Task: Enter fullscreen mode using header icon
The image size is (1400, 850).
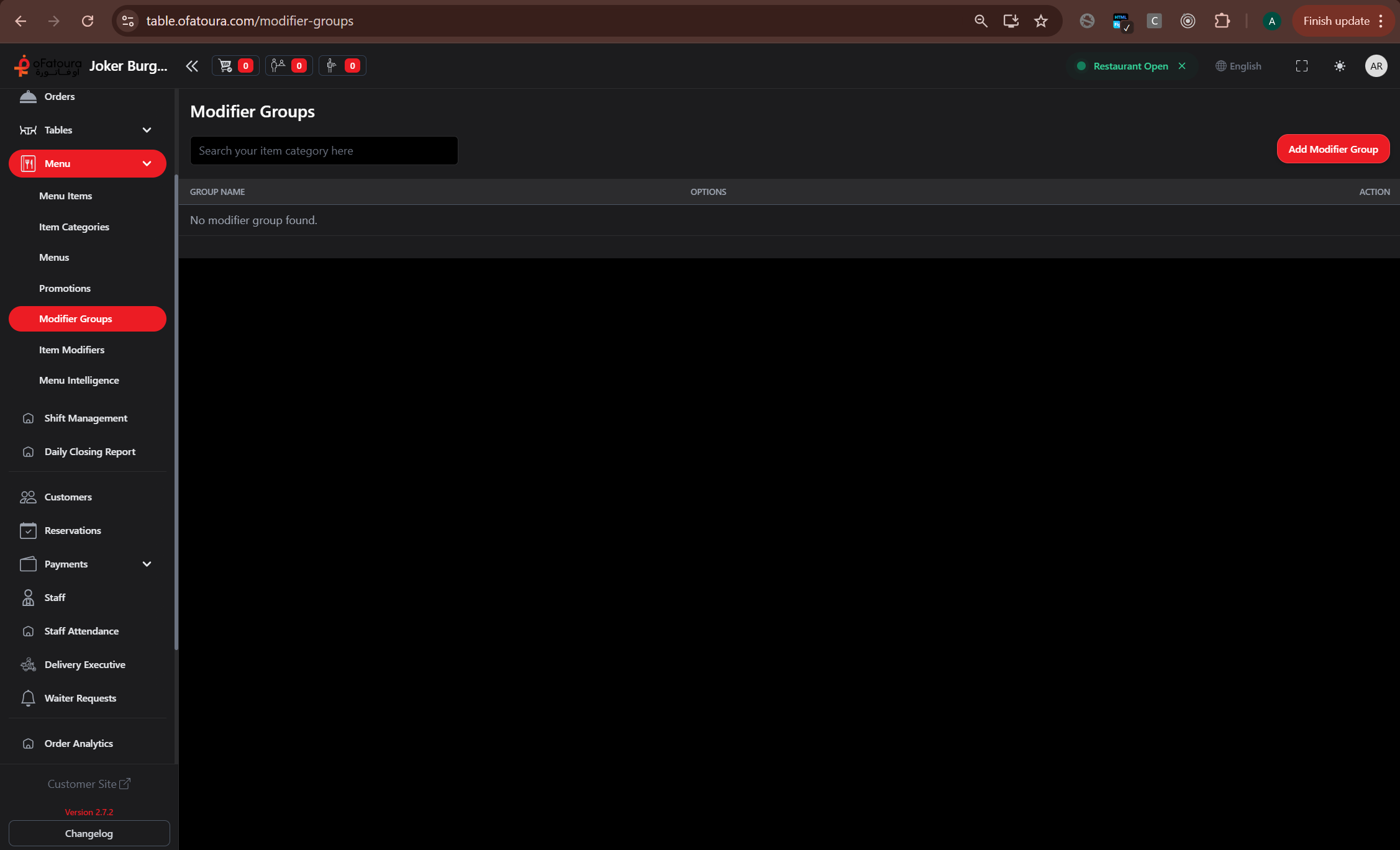Action: click(x=1301, y=66)
